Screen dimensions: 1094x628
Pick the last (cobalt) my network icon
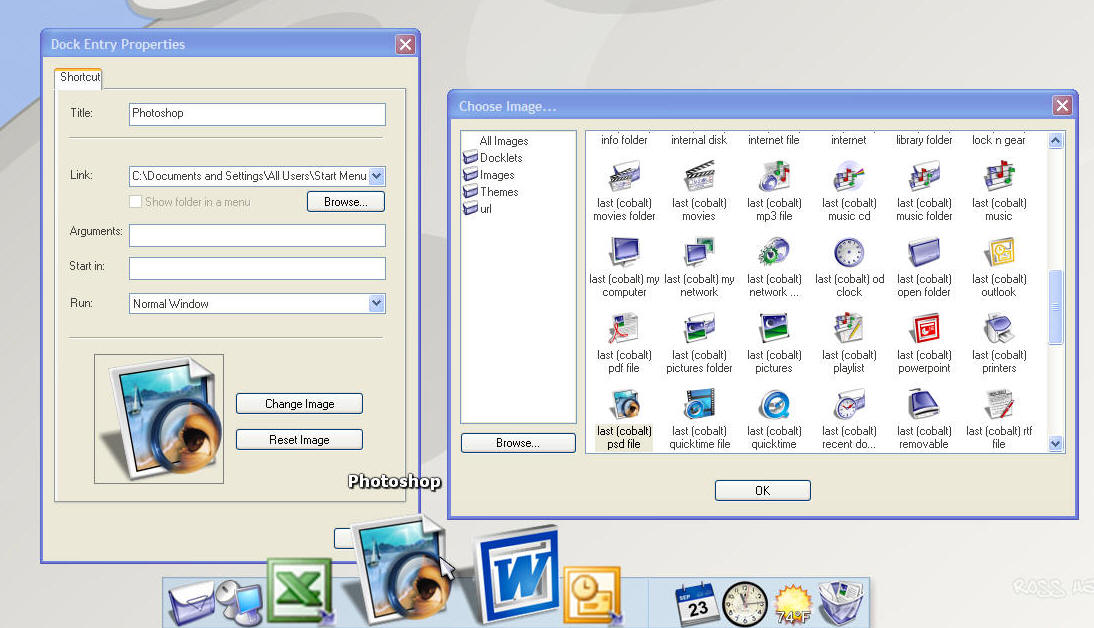(699, 252)
